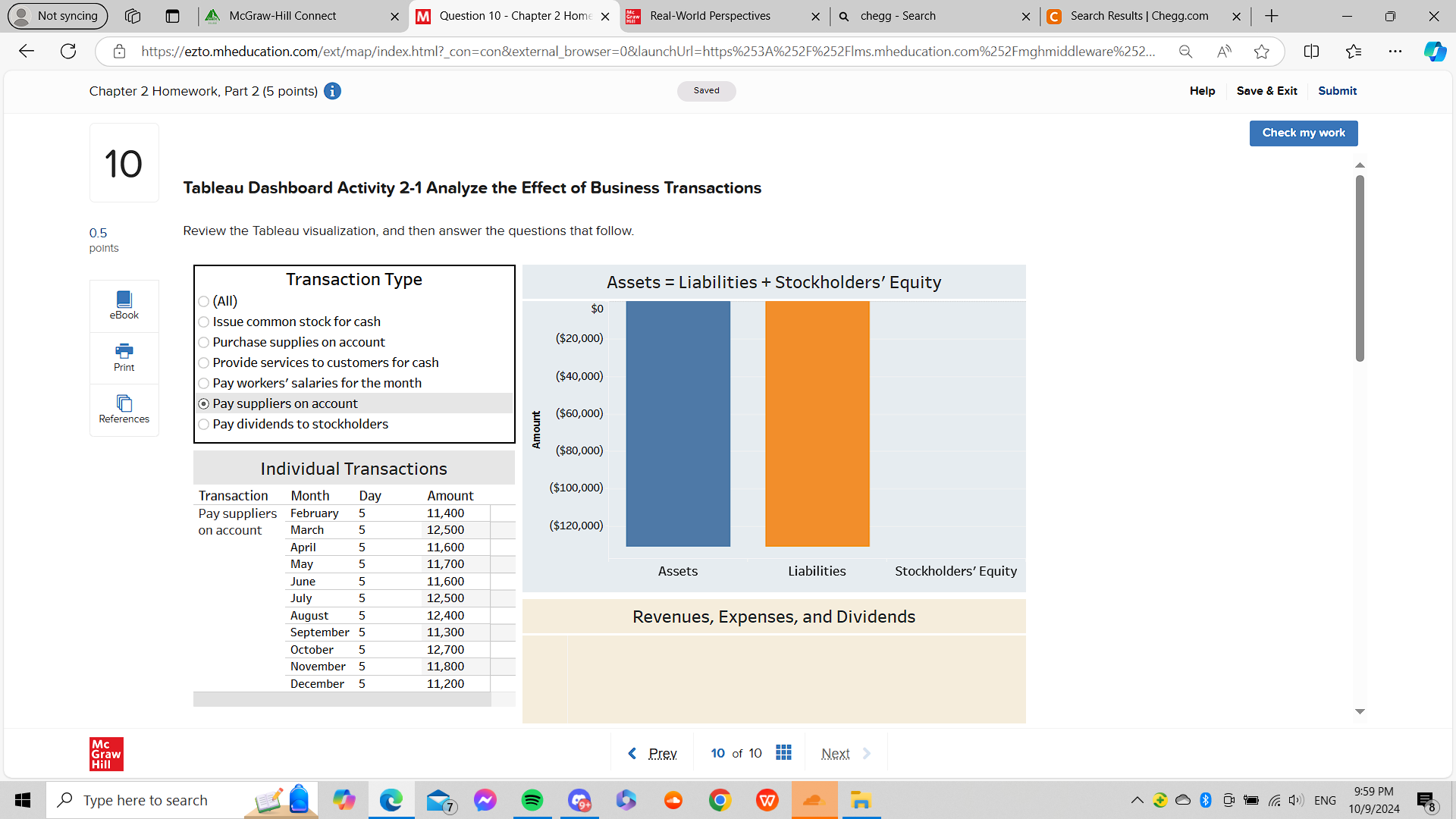
Task: Open the 'Real-World Perspectives' tab
Action: point(711,16)
